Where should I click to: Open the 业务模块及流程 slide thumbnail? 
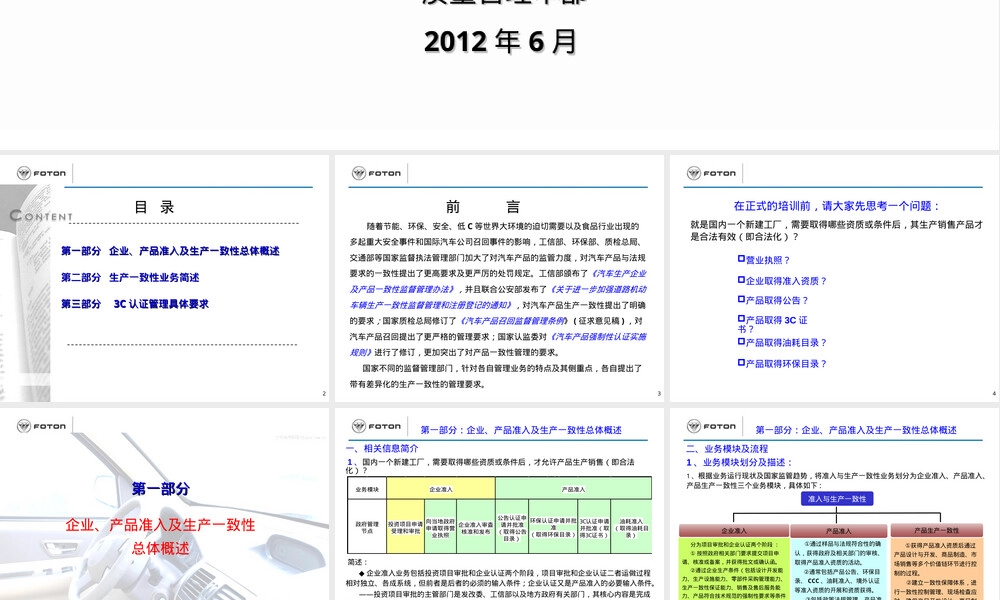point(834,504)
